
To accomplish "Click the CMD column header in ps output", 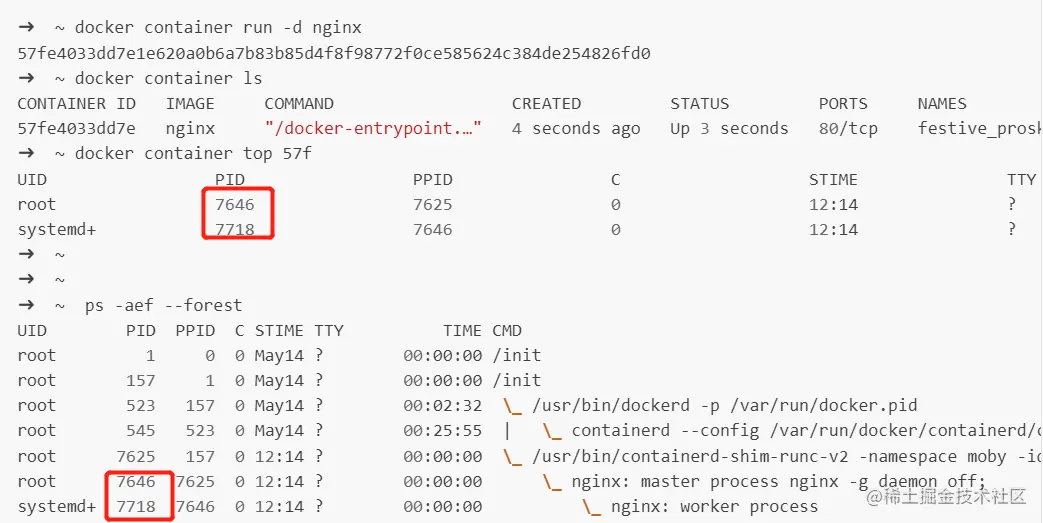I will pyautogui.click(x=507, y=330).
